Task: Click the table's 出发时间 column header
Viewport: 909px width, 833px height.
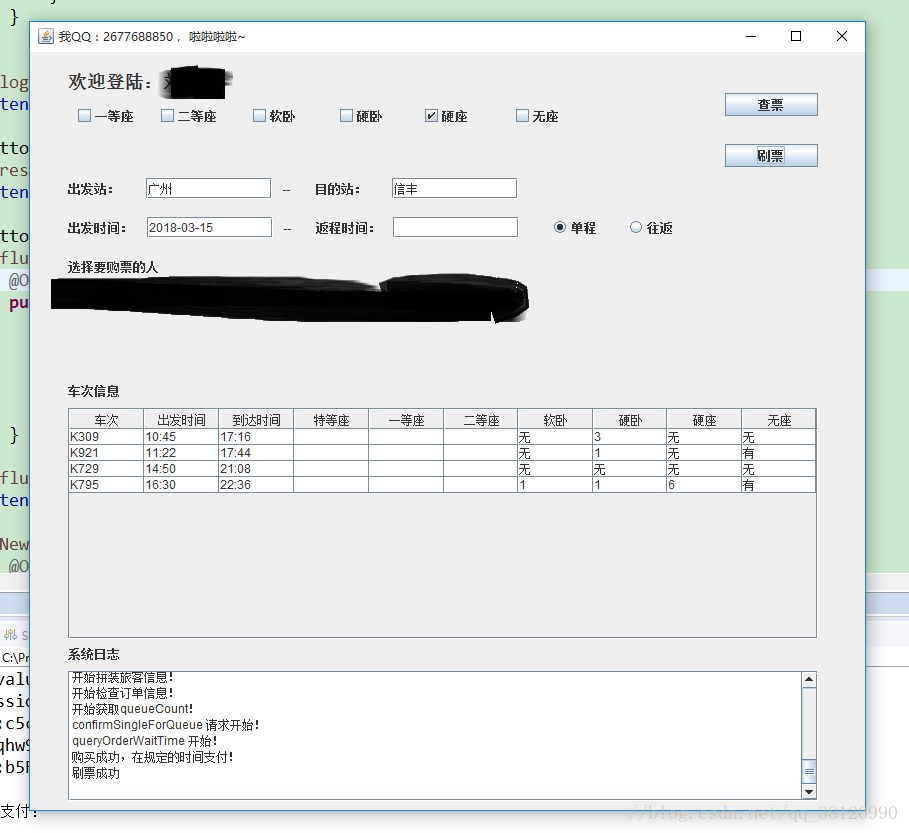Action: tap(181, 420)
